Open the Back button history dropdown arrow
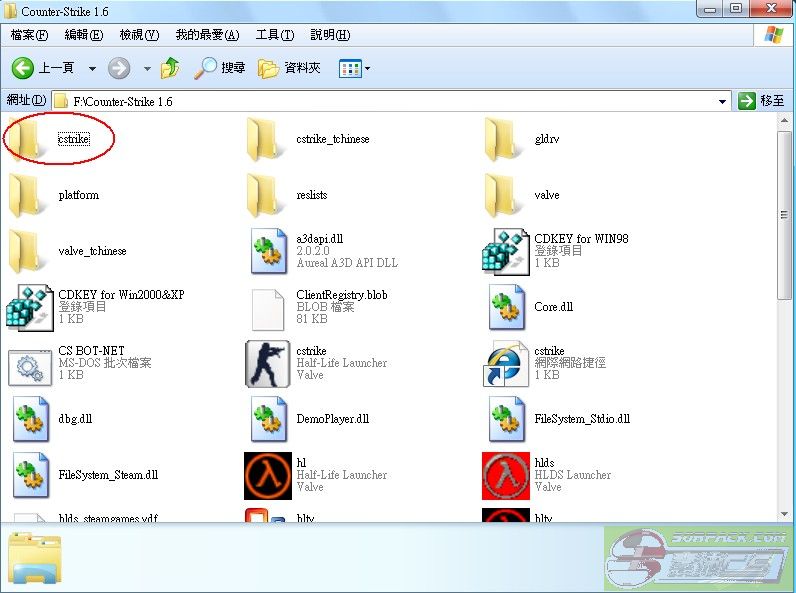The width and height of the screenshot is (796, 593). pyautogui.click(x=92, y=68)
